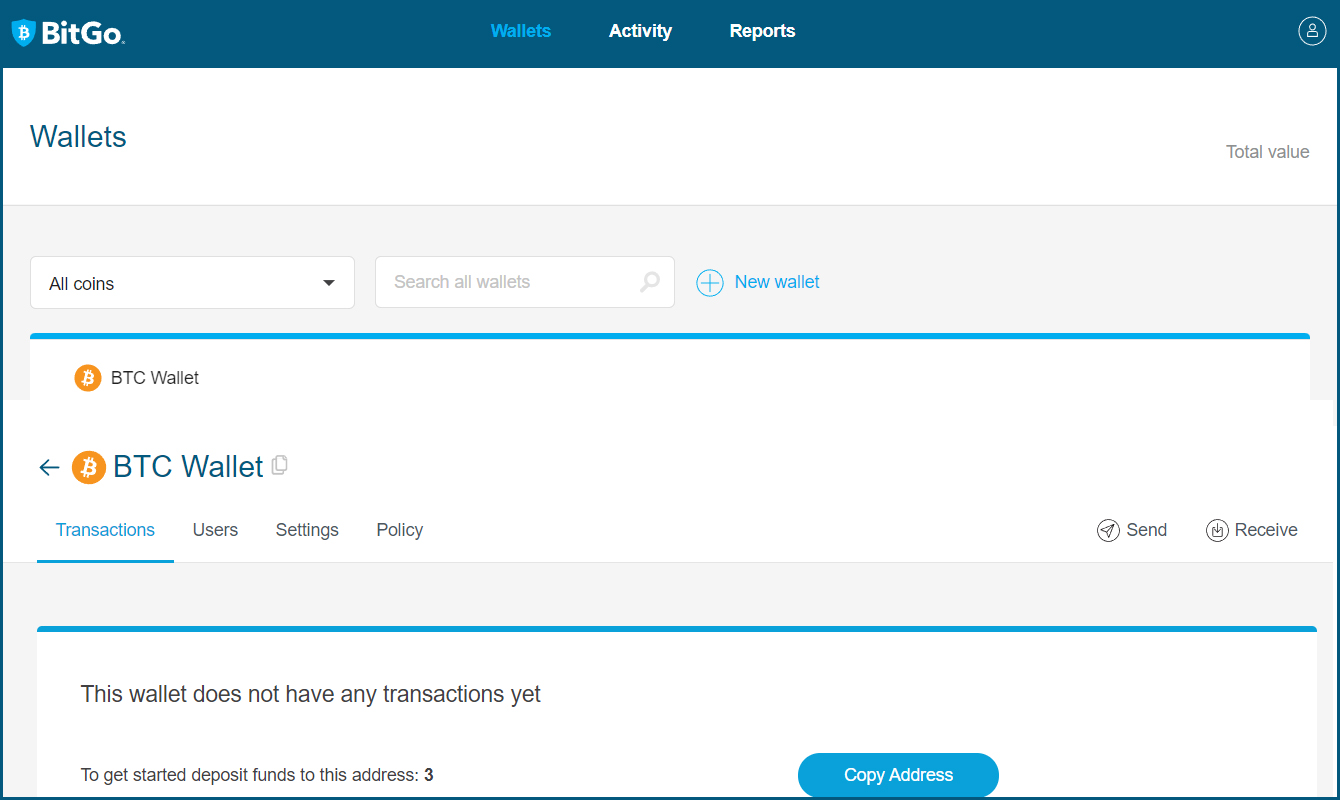Switch to the Users tab
This screenshot has height=800, width=1340.
(x=215, y=530)
